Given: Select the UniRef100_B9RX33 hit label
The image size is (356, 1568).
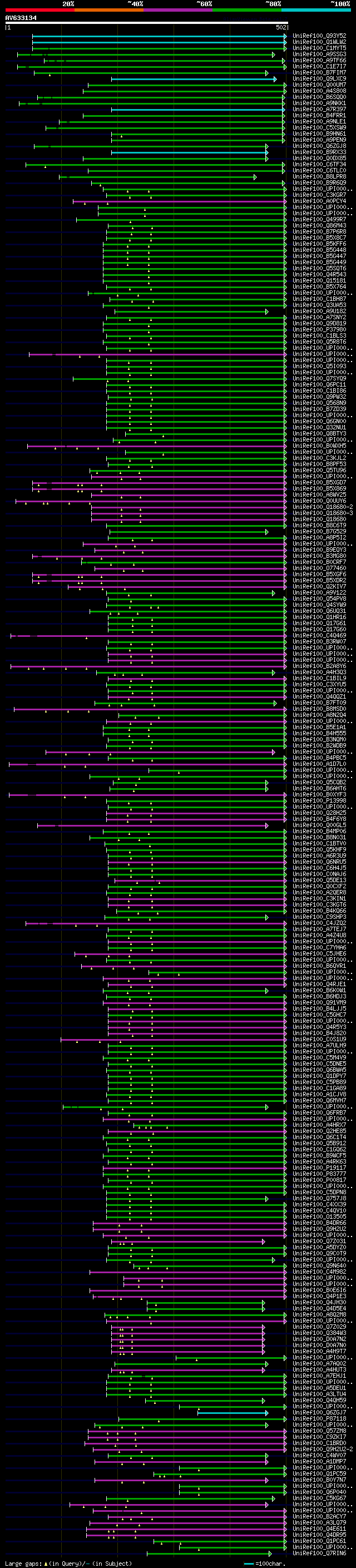Looking at the screenshot, I should coord(319,152).
